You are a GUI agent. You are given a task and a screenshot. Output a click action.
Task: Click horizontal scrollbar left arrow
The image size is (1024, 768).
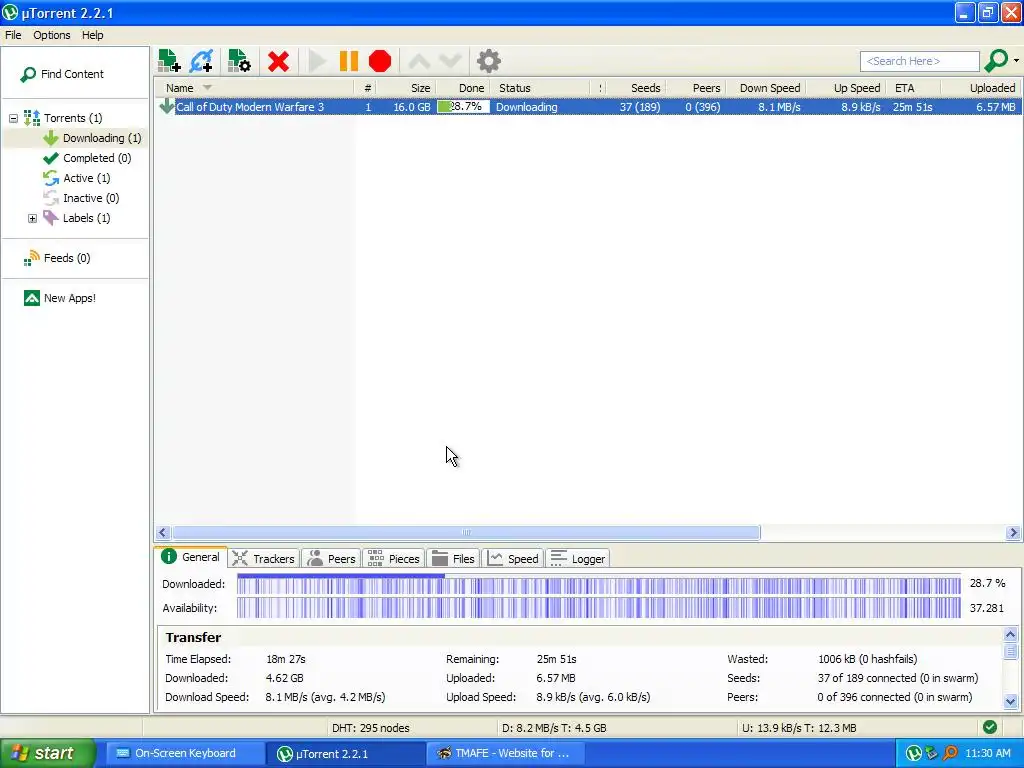[163, 533]
